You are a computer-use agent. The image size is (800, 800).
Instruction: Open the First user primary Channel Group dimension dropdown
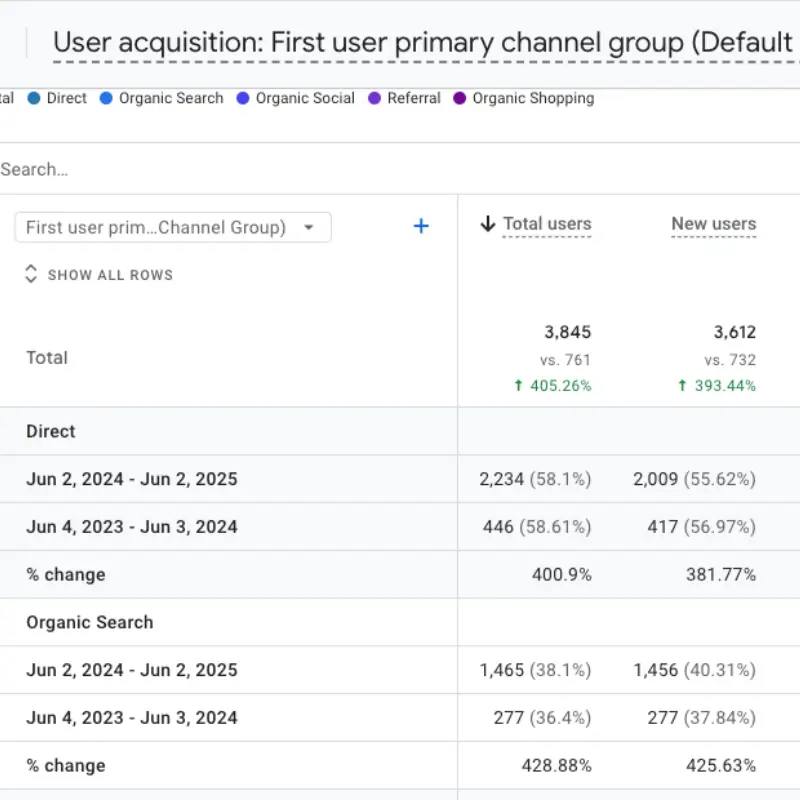tap(172, 228)
